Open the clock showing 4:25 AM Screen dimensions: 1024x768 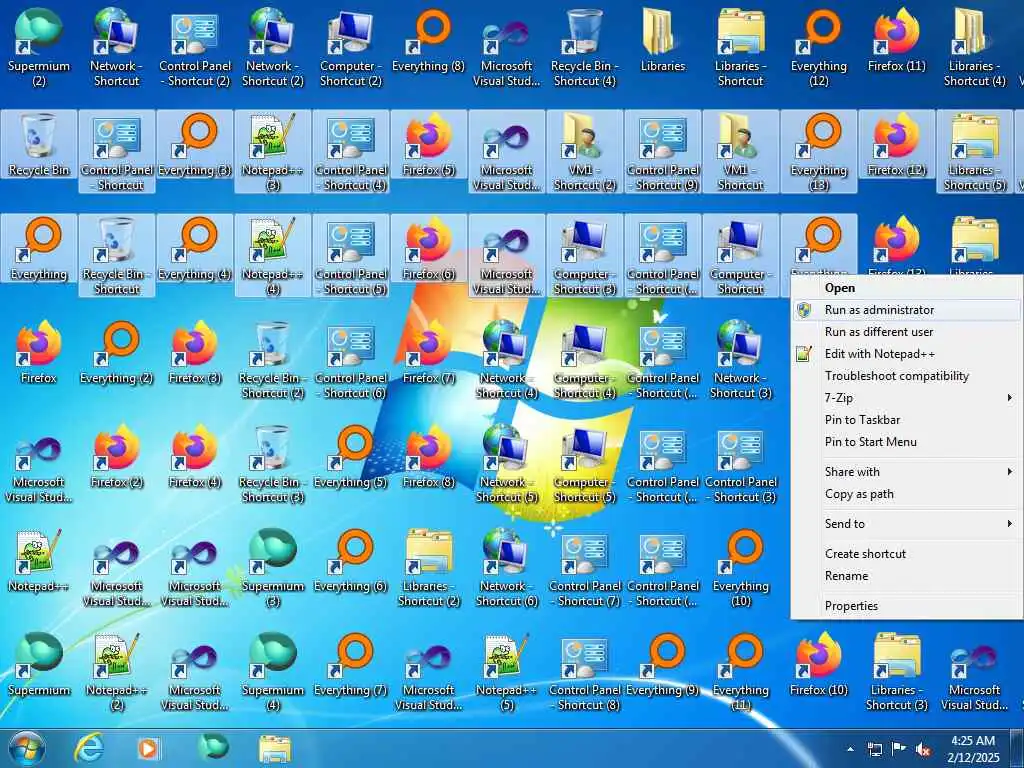pos(973,749)
